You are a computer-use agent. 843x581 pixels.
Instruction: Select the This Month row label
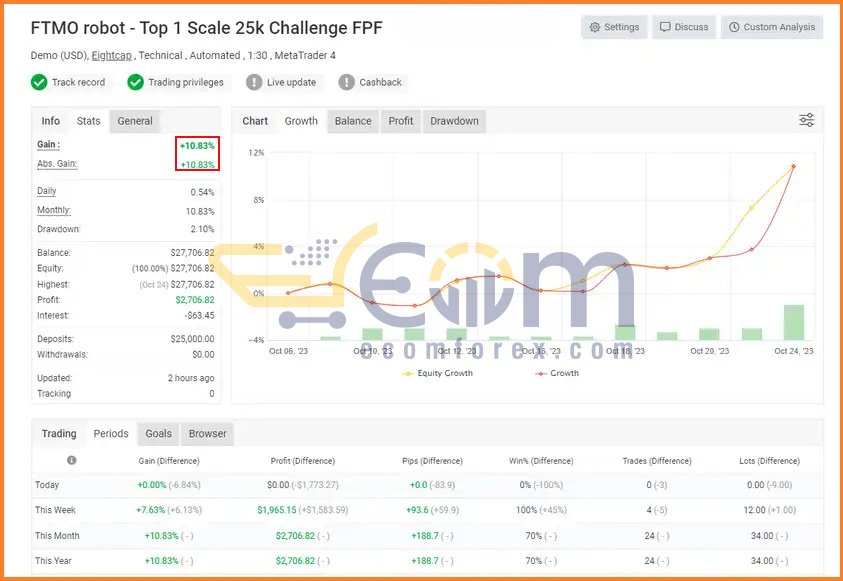[57, 535]
